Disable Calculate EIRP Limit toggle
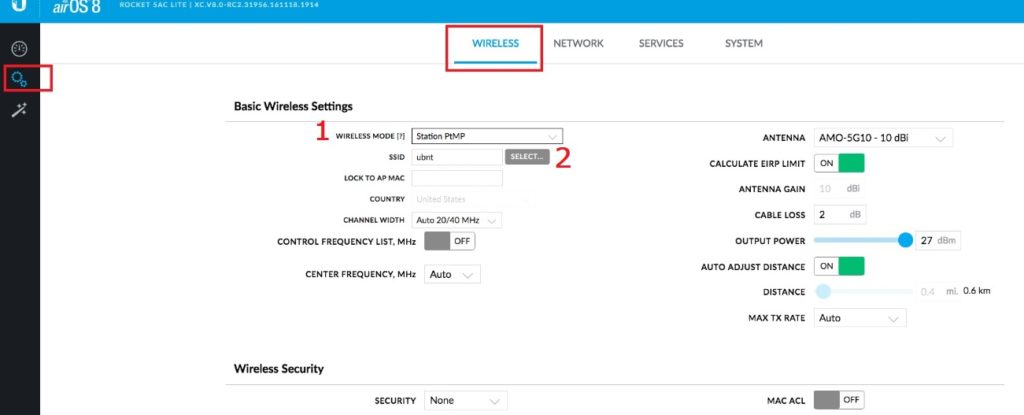1024x415 pixels. (x=838, y=163)
